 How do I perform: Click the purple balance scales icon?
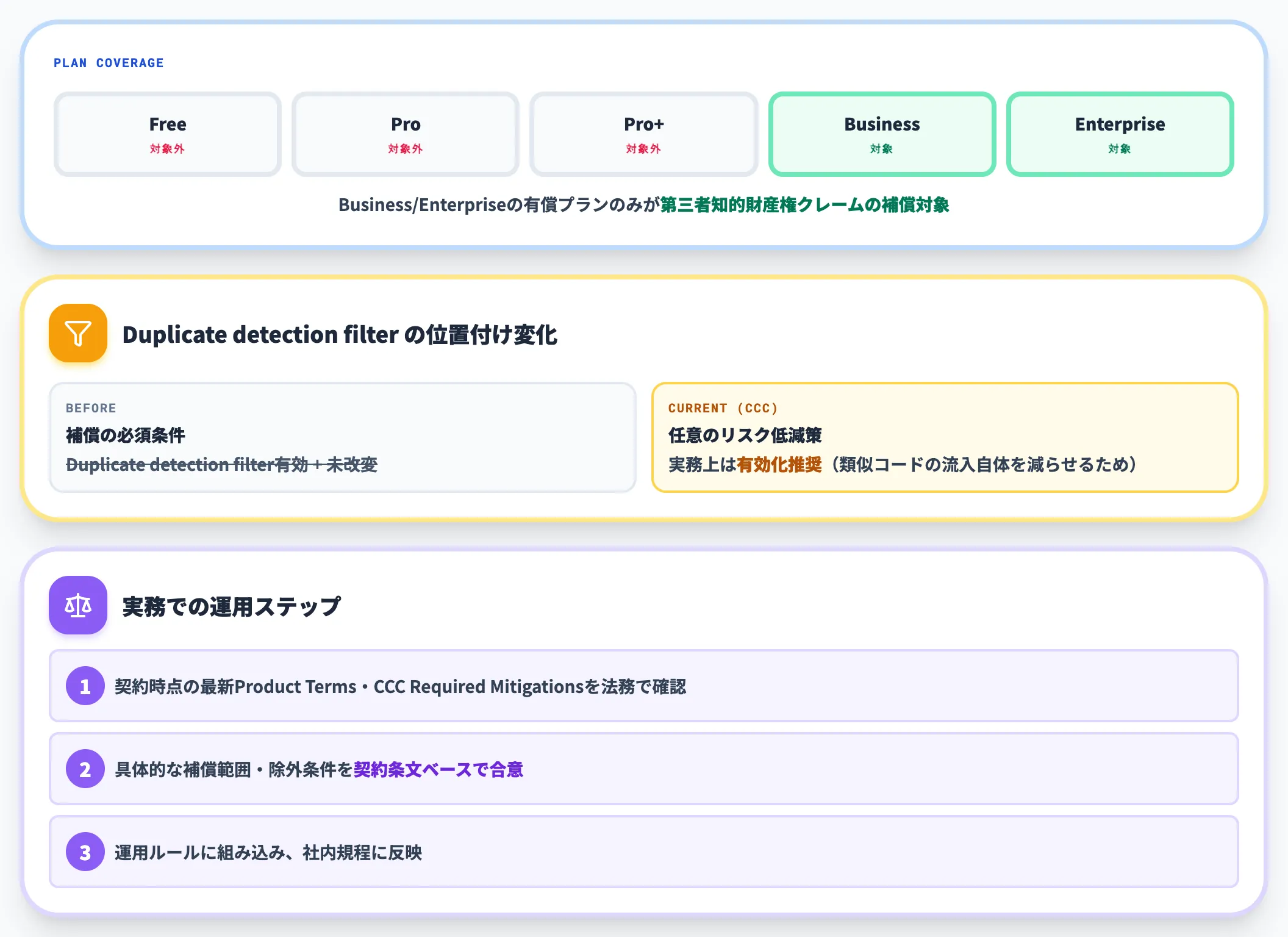coord(78,605)
